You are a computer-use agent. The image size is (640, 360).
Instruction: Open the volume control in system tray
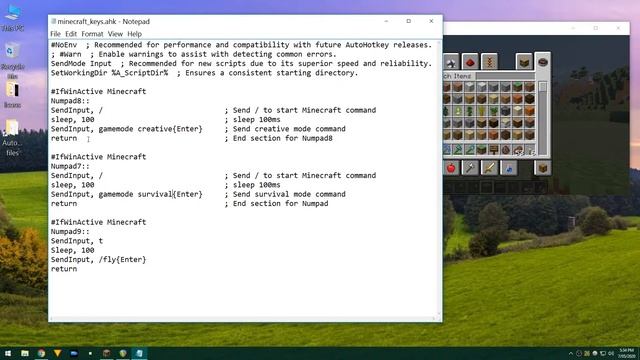611,353
